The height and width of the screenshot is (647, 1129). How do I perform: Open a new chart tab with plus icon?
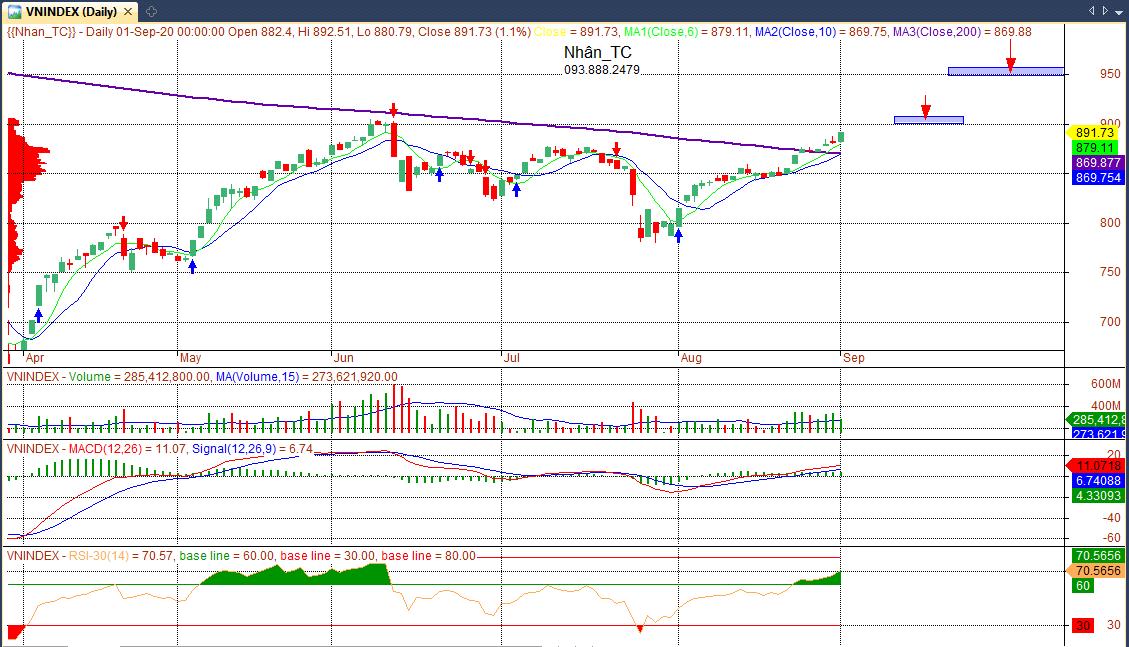tap(150, 12)
